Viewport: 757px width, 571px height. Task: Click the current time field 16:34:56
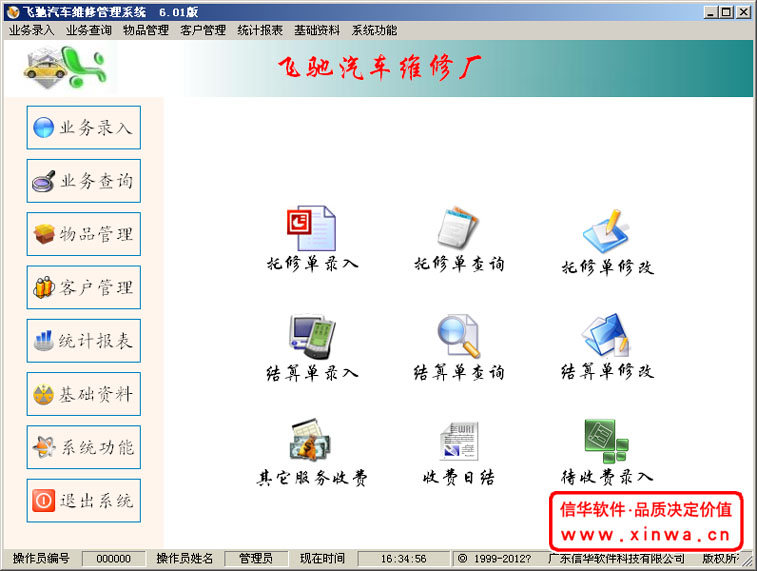(x=404, y=558)
